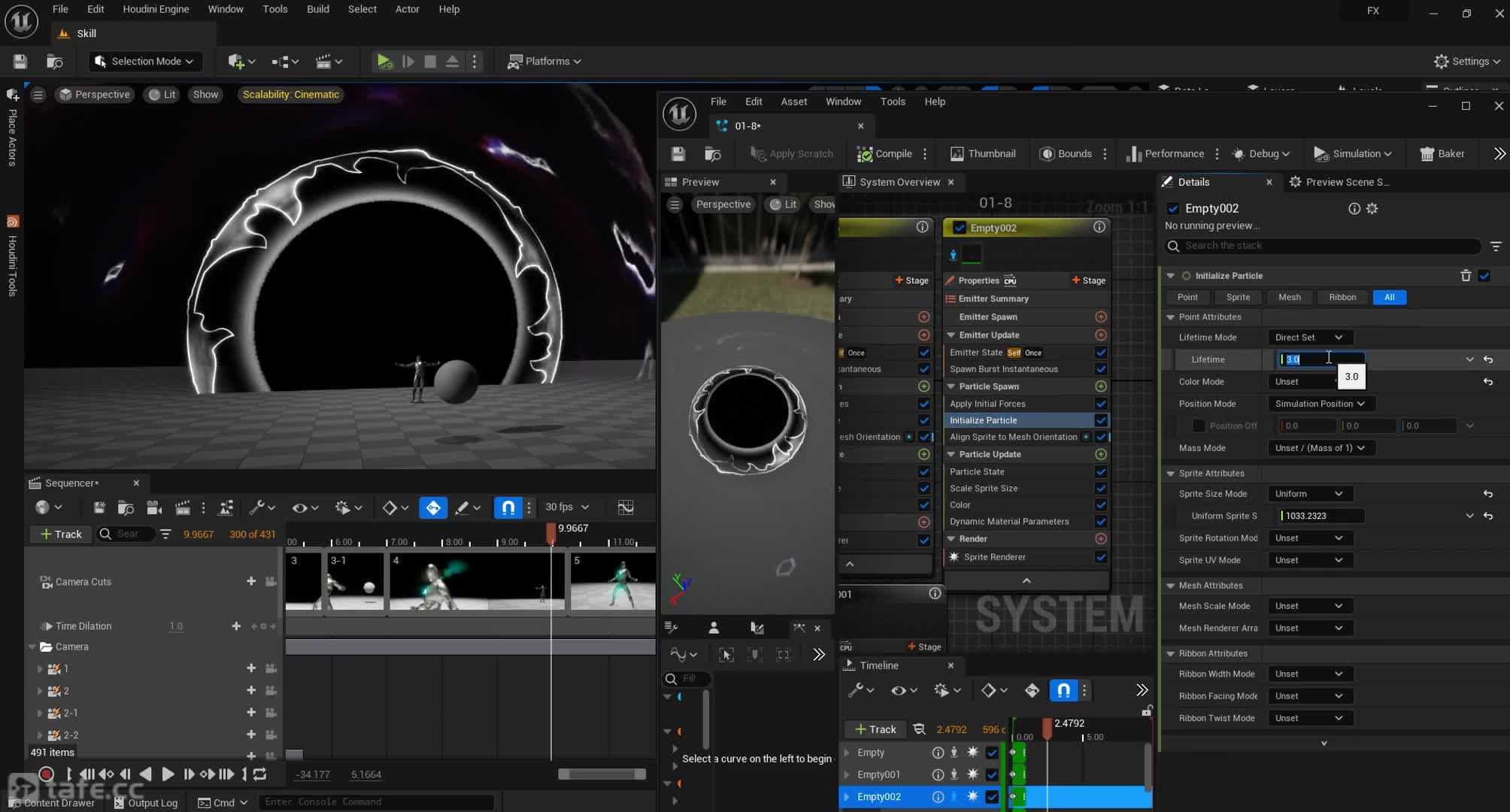
Task: Open Empty002 details settings gear
Action: point(1372,208)
